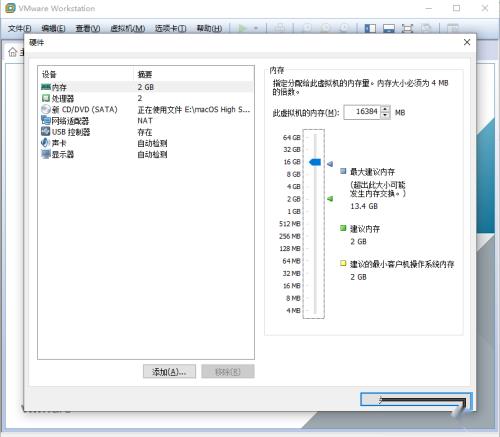Click the disc icon beside CD/DVD
Viewport: 500px width, 437px height.
46,109
